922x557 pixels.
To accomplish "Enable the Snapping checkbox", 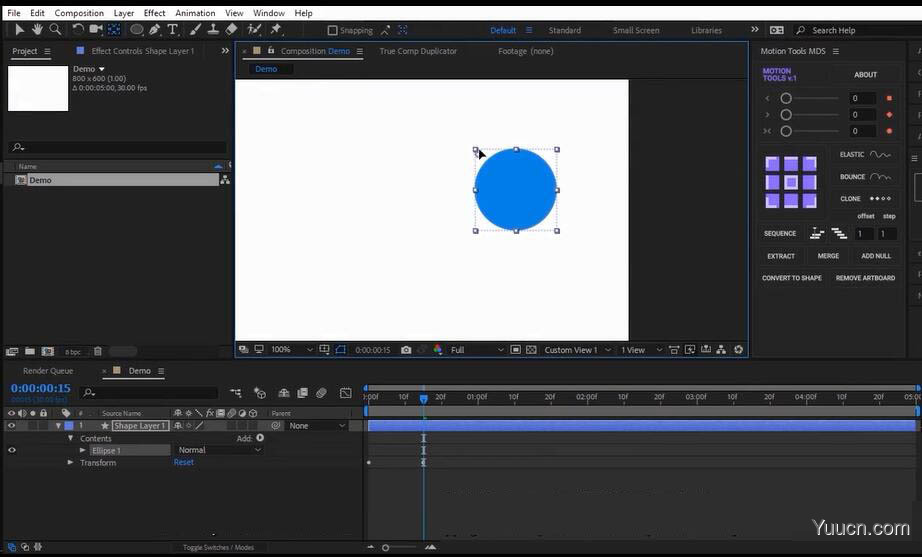I will pyautogui.click(x=332, y=30).
